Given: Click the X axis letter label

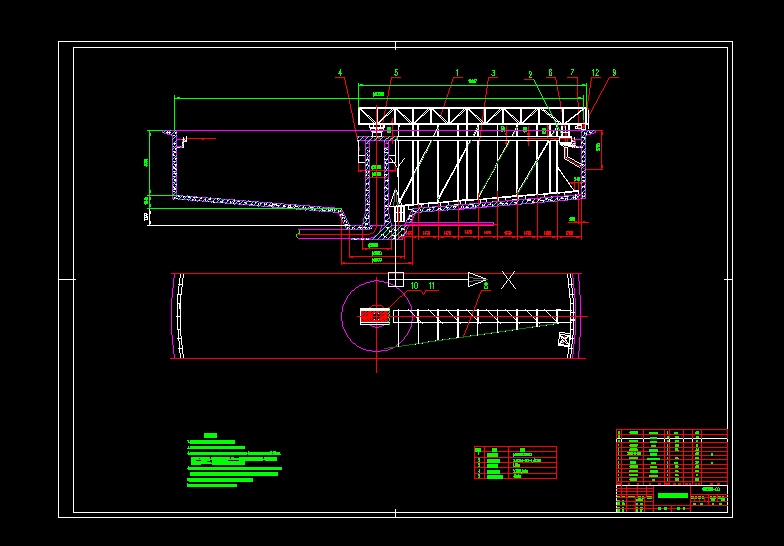Looking at the screenshot, I should click(x=508, y=280).
